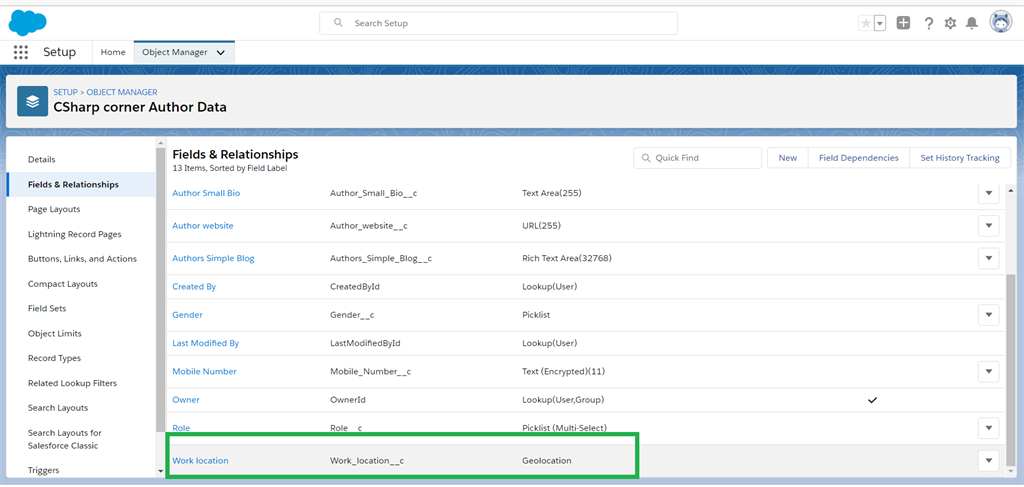Open the Work location field
Image resolution: width=1024 pixels, height=487 pixels.
coord(200,460)
